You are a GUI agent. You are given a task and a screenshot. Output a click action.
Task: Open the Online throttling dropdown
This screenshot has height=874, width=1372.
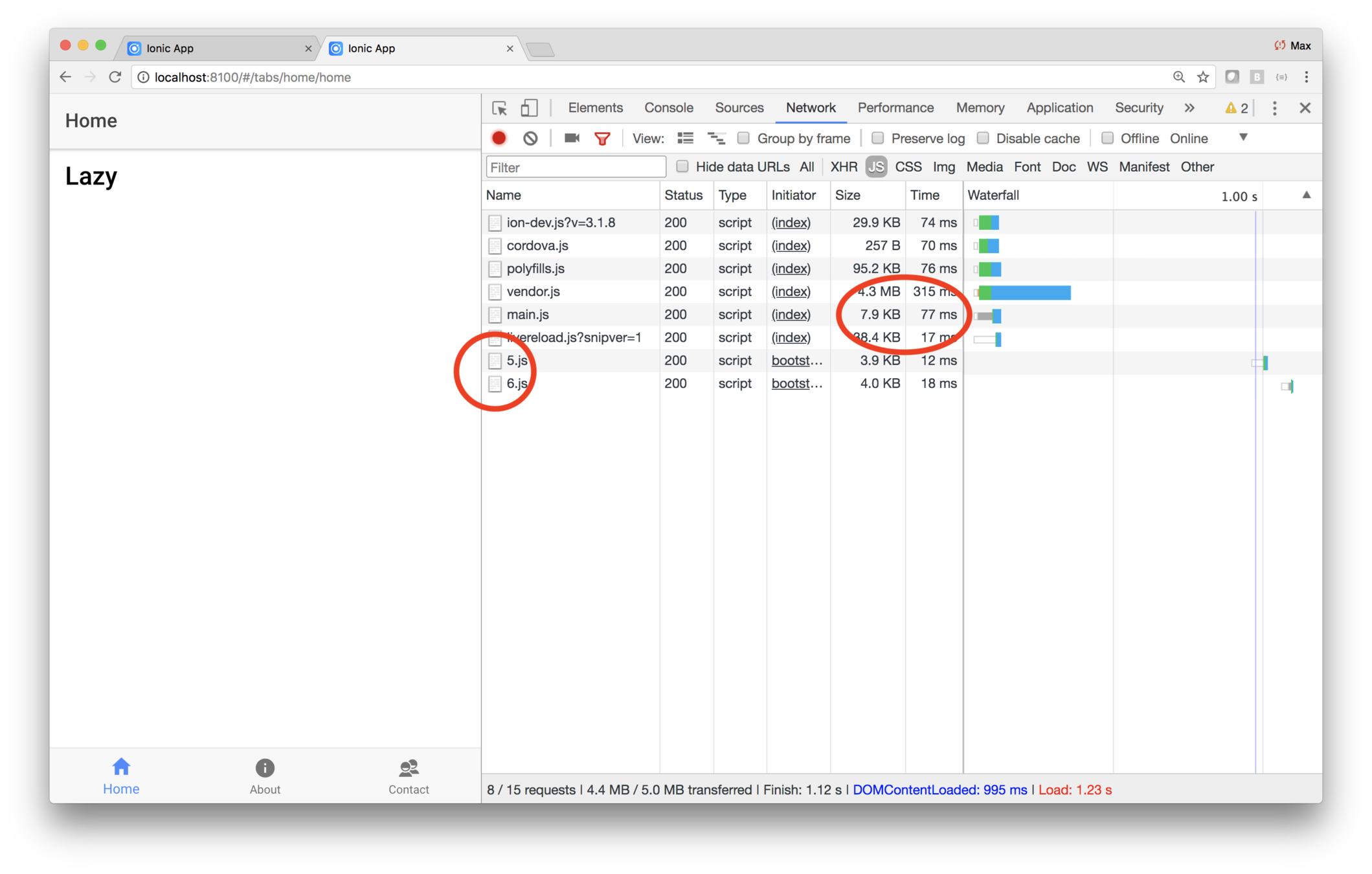point(1243,137)
